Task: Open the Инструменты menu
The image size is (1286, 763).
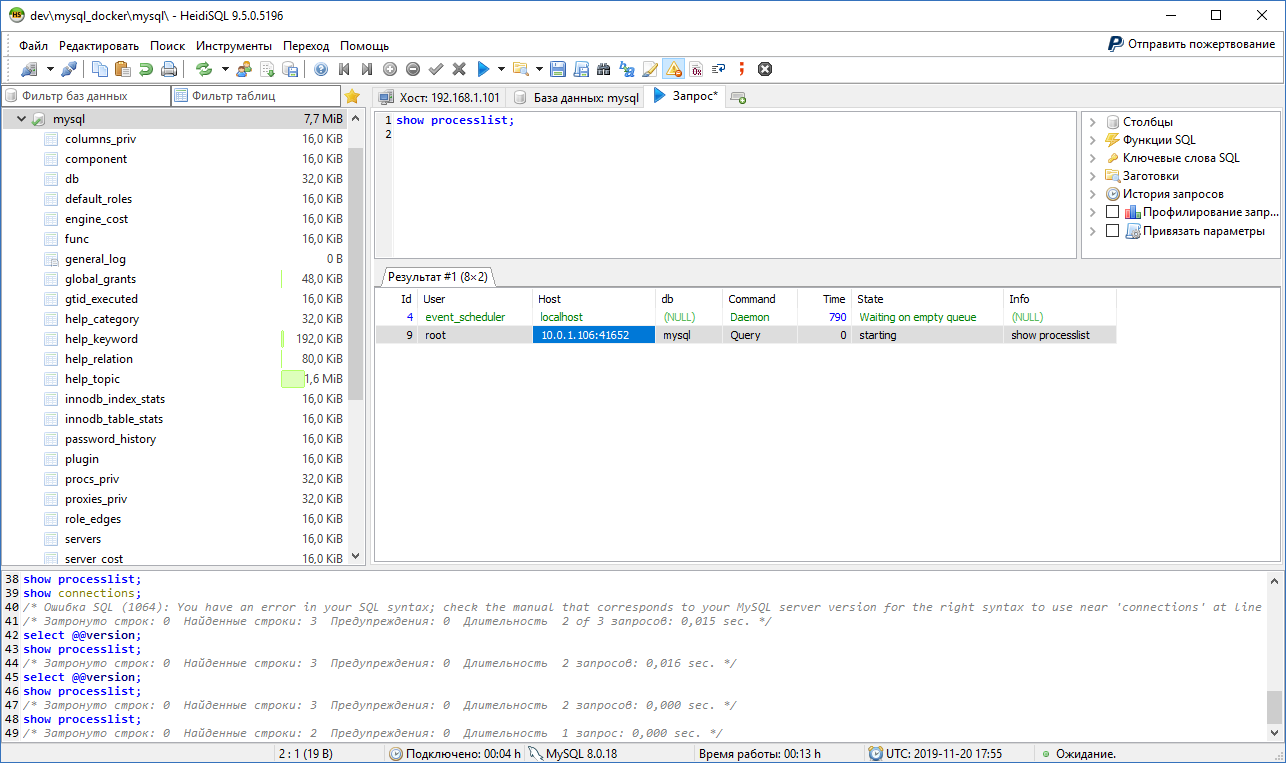Action: point(234,46)
